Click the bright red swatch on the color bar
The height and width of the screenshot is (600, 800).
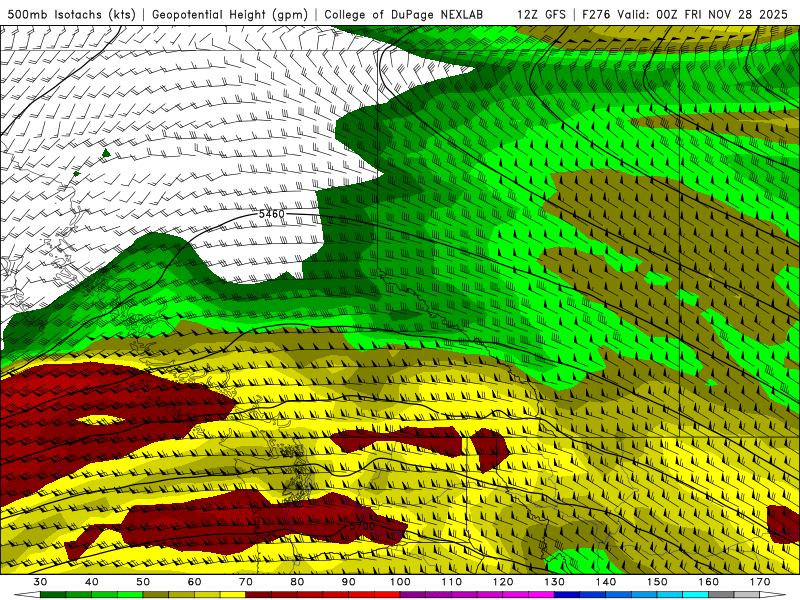click(x=387, y=595)
